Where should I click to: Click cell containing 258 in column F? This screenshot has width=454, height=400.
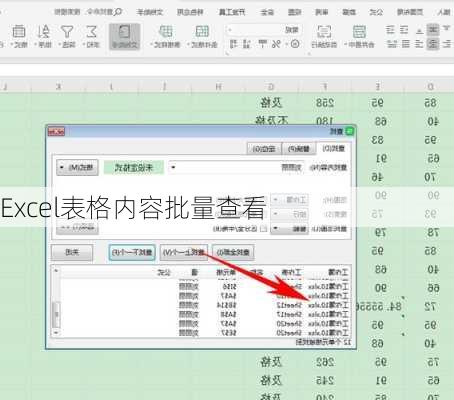pos(325,103)
